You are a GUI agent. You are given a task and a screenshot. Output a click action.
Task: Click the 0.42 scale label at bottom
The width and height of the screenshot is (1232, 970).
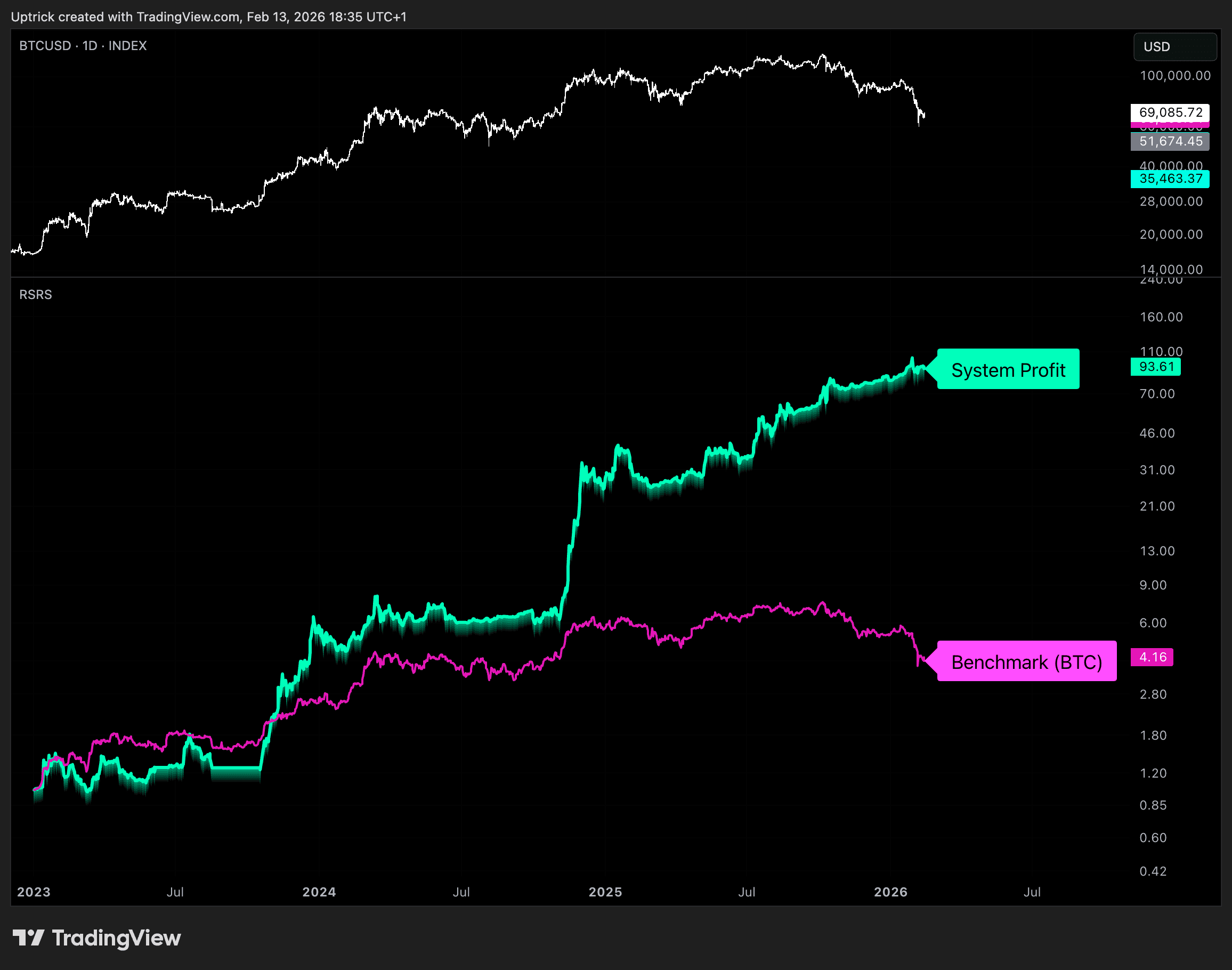coord(1153,871)
